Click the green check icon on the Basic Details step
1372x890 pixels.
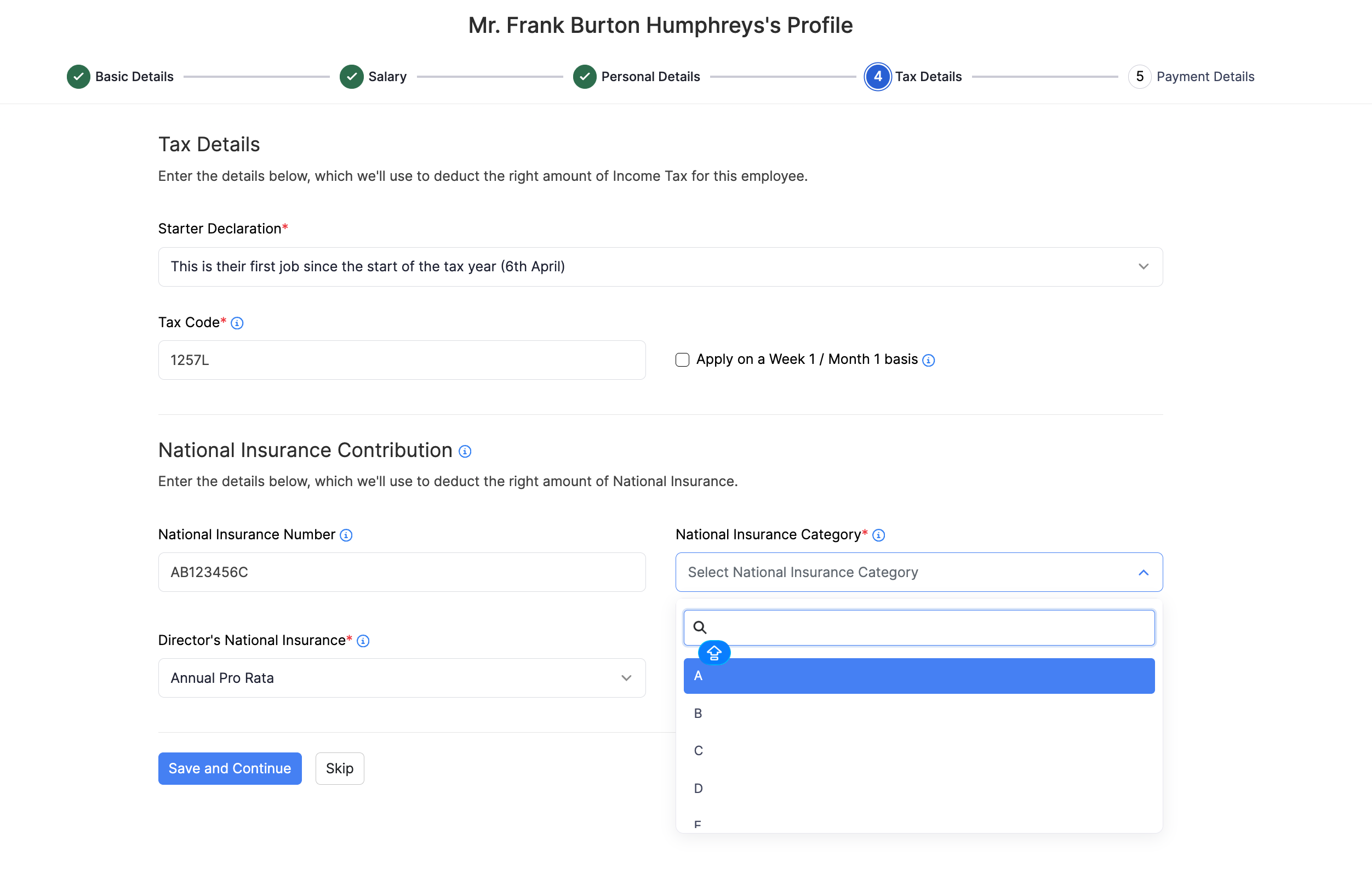click(x=78, y=77)
